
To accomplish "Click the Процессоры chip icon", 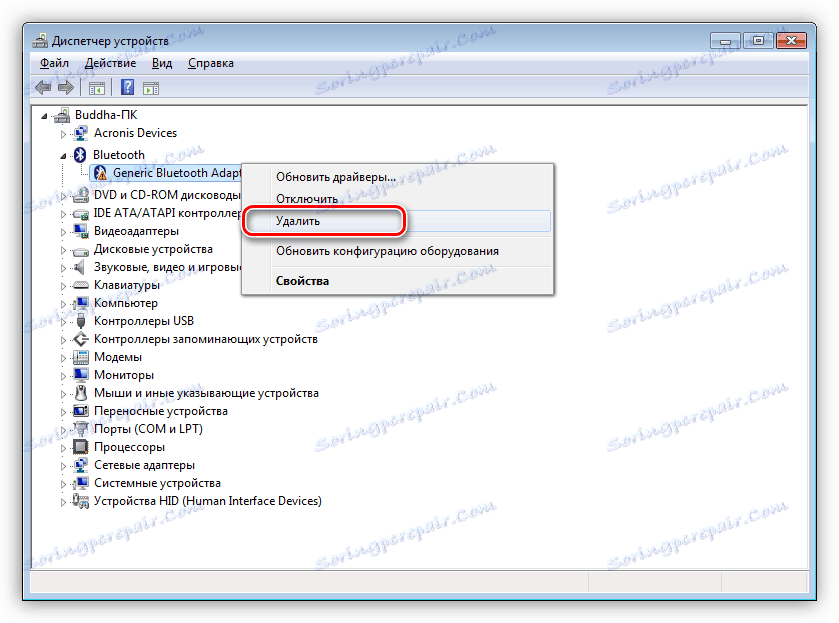I will click(x=81, y=447).
